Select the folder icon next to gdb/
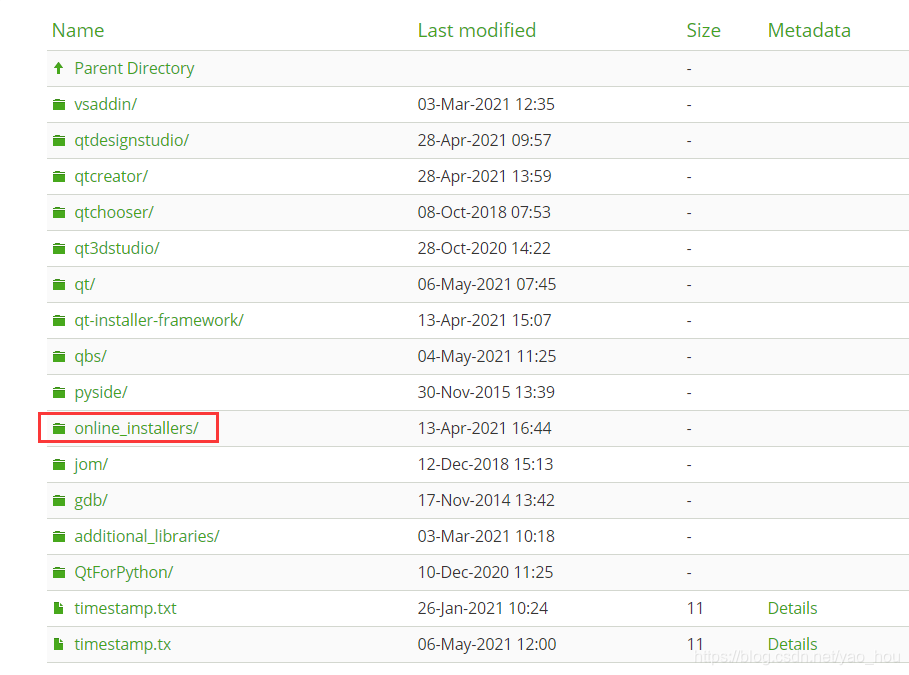 [59, 500]
